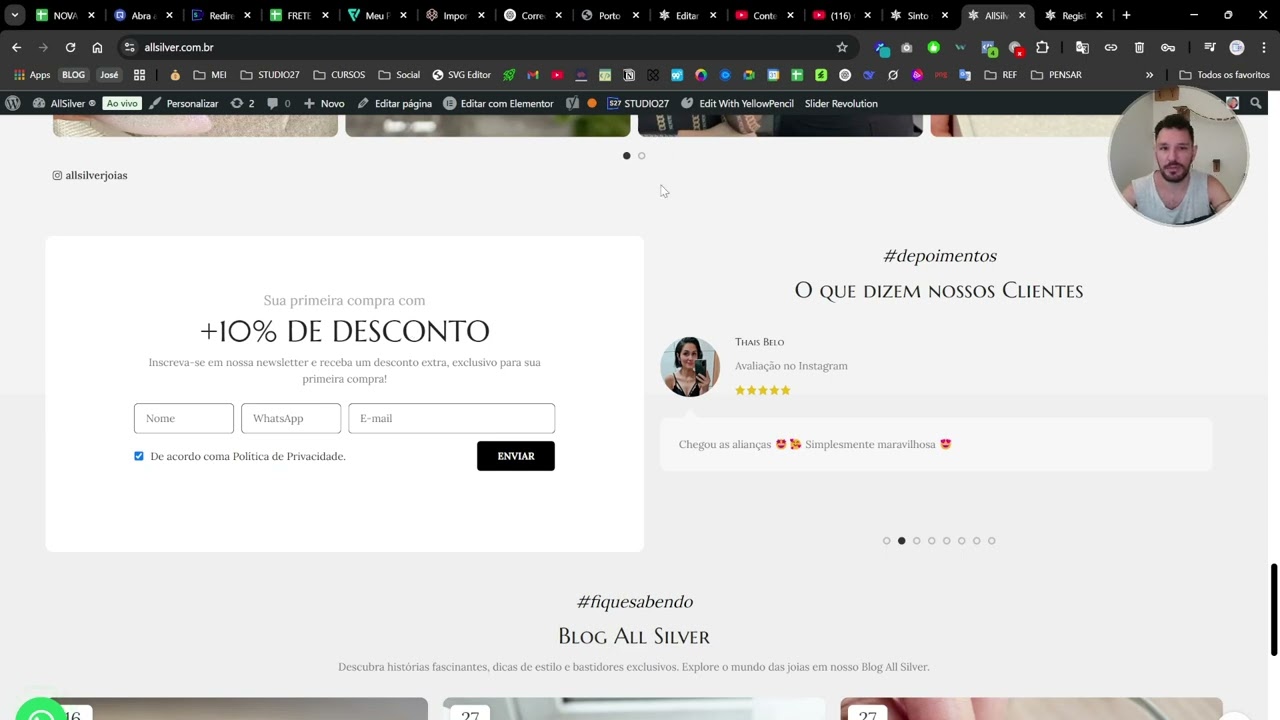Click the money bag bookmark icon
This screenshot has height=720, width=1280.
pyautogui.click(x=175, y=75)
